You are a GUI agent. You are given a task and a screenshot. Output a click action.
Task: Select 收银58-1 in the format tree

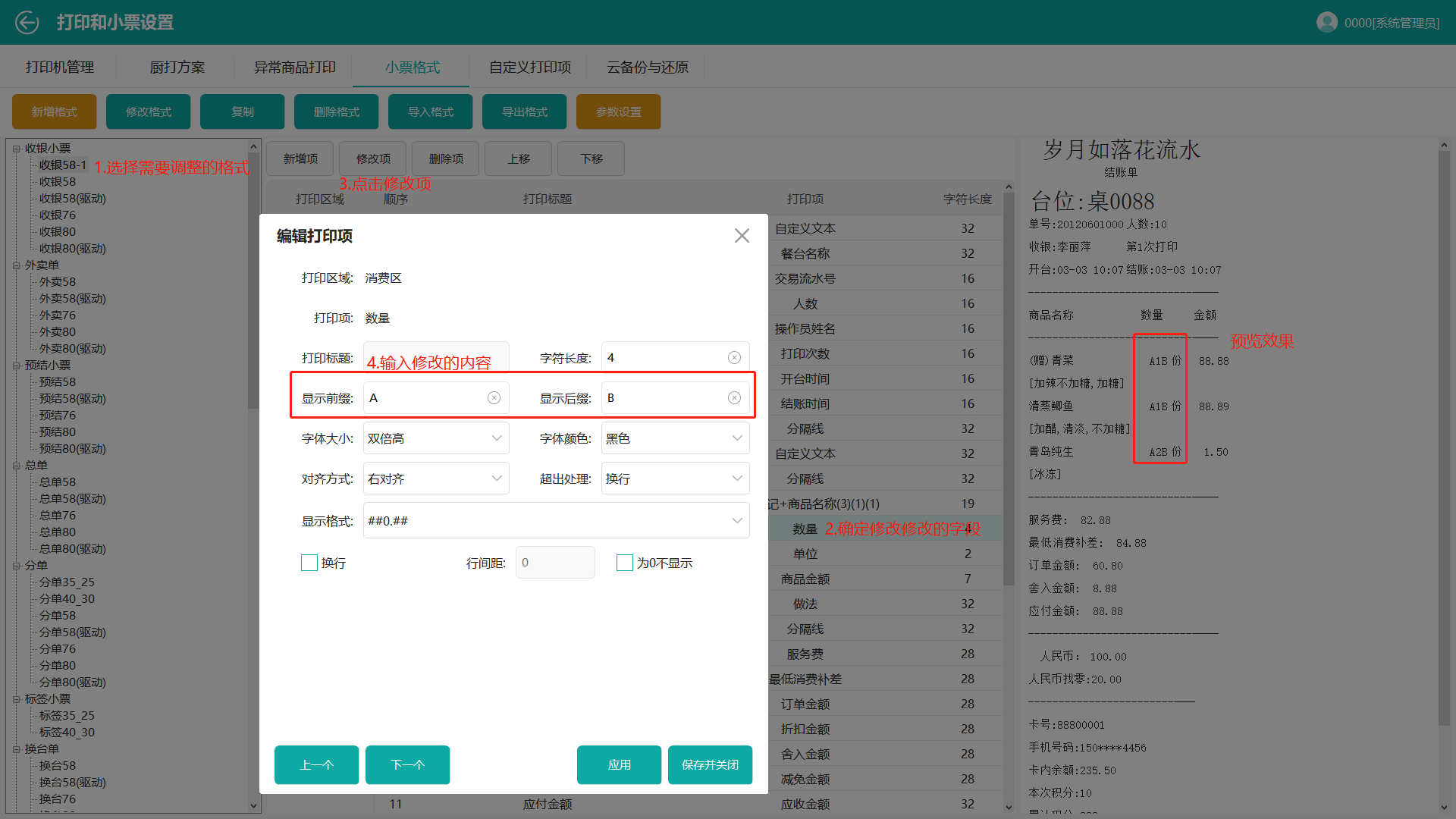coord(63,165)
